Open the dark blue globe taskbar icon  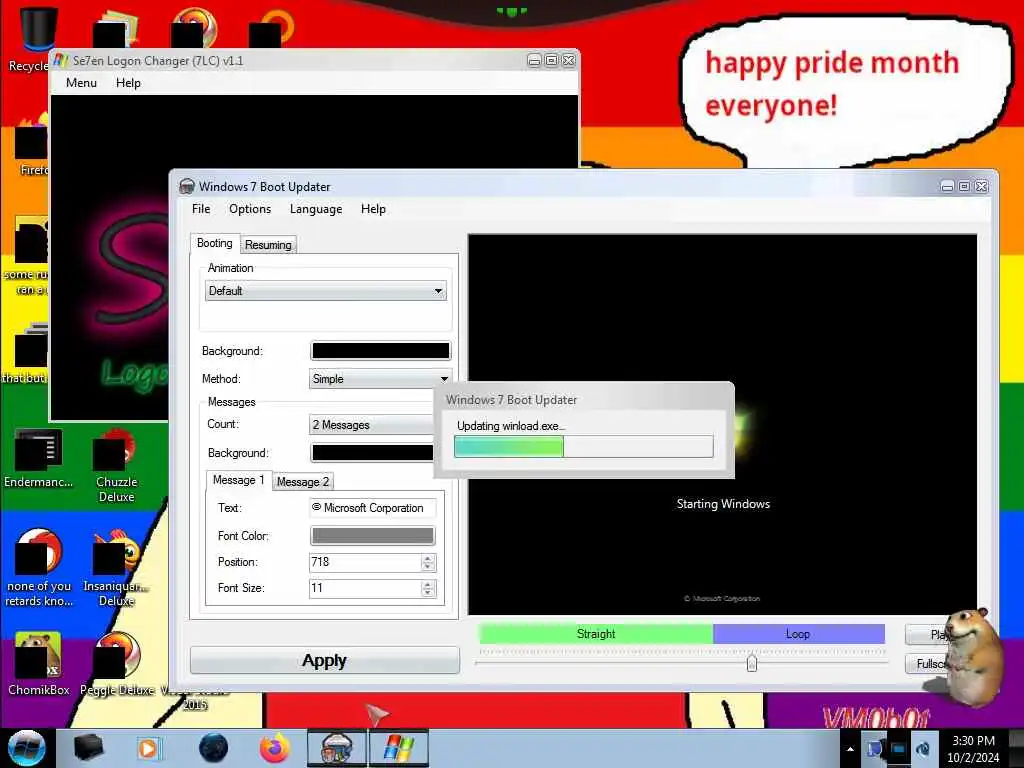(214, 748)
